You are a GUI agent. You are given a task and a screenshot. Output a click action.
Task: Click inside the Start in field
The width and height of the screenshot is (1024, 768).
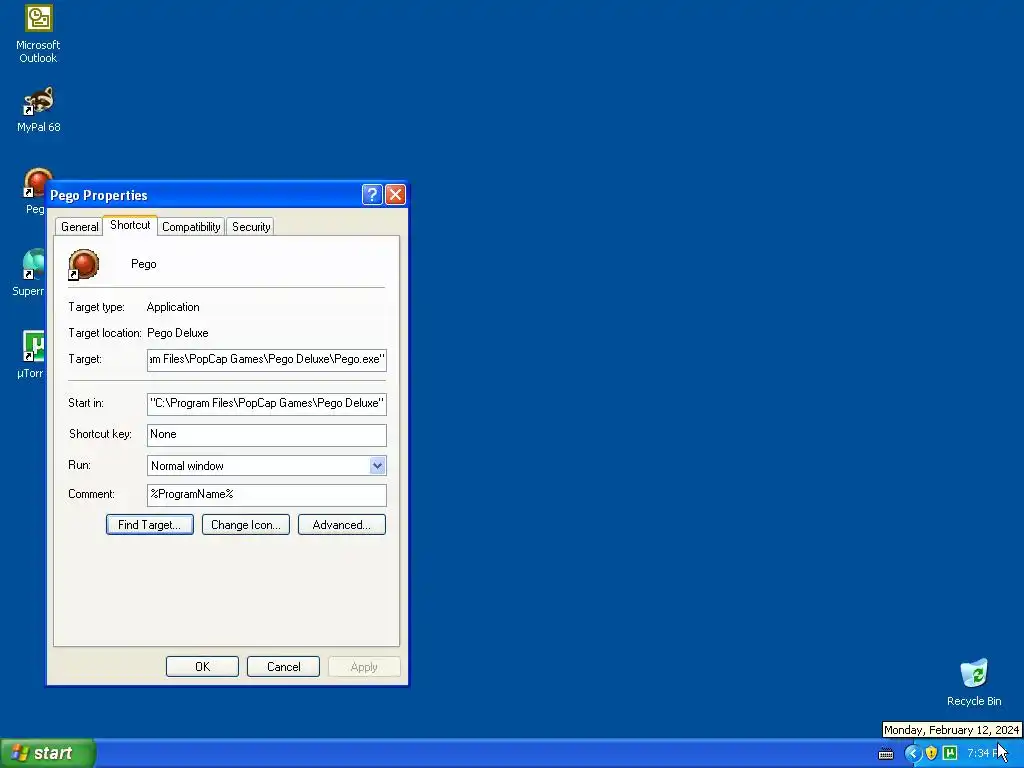pos(266,404)
